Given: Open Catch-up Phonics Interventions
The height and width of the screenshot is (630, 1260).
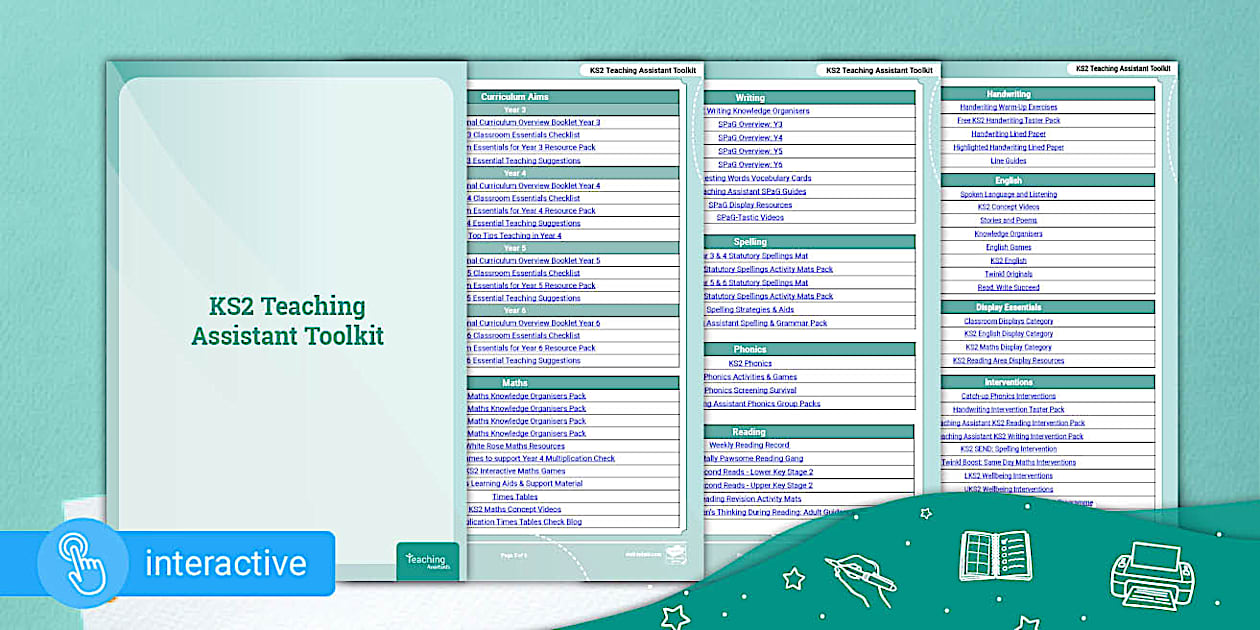Looking at the screenshot, I should 1010,395.
